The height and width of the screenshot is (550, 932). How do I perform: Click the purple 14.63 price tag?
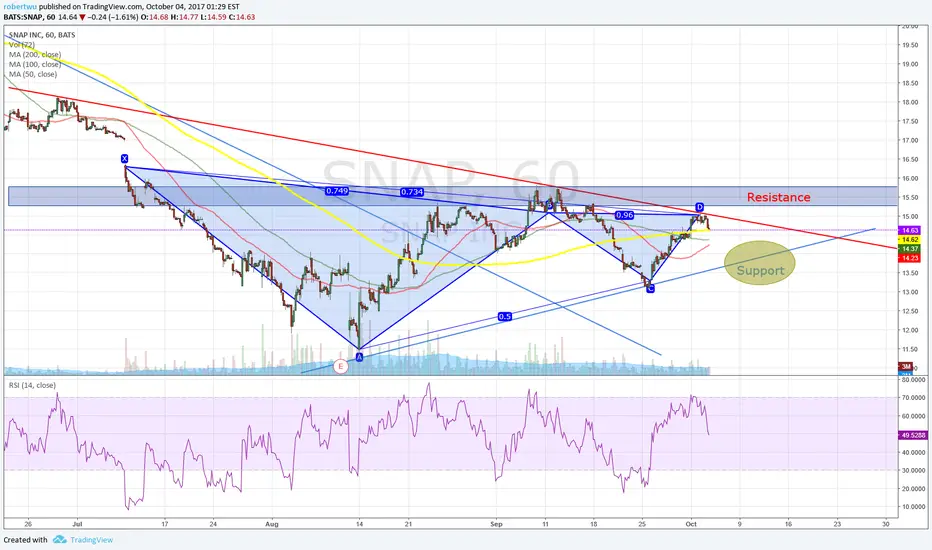[x=910, y=230]
